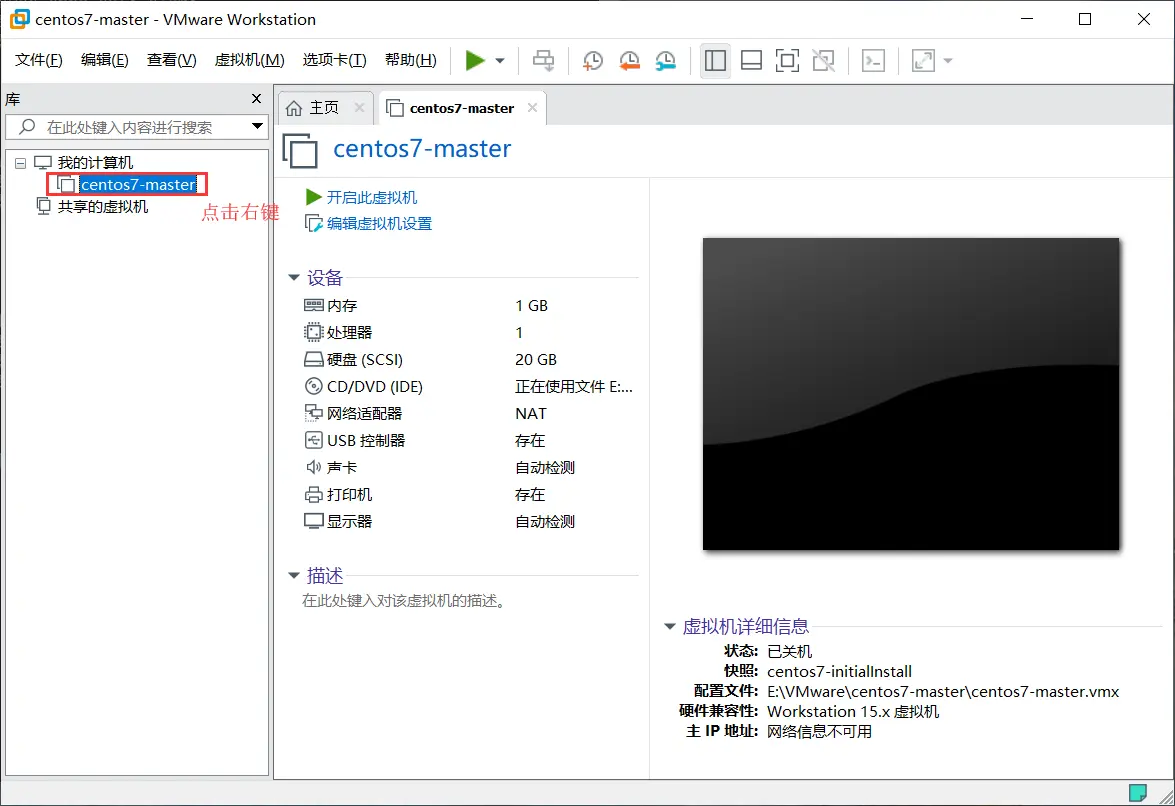The image size is (1175, 806).
Task: Click the 已关机 status value
Action: pyautogui.click(x=789, y=651)
